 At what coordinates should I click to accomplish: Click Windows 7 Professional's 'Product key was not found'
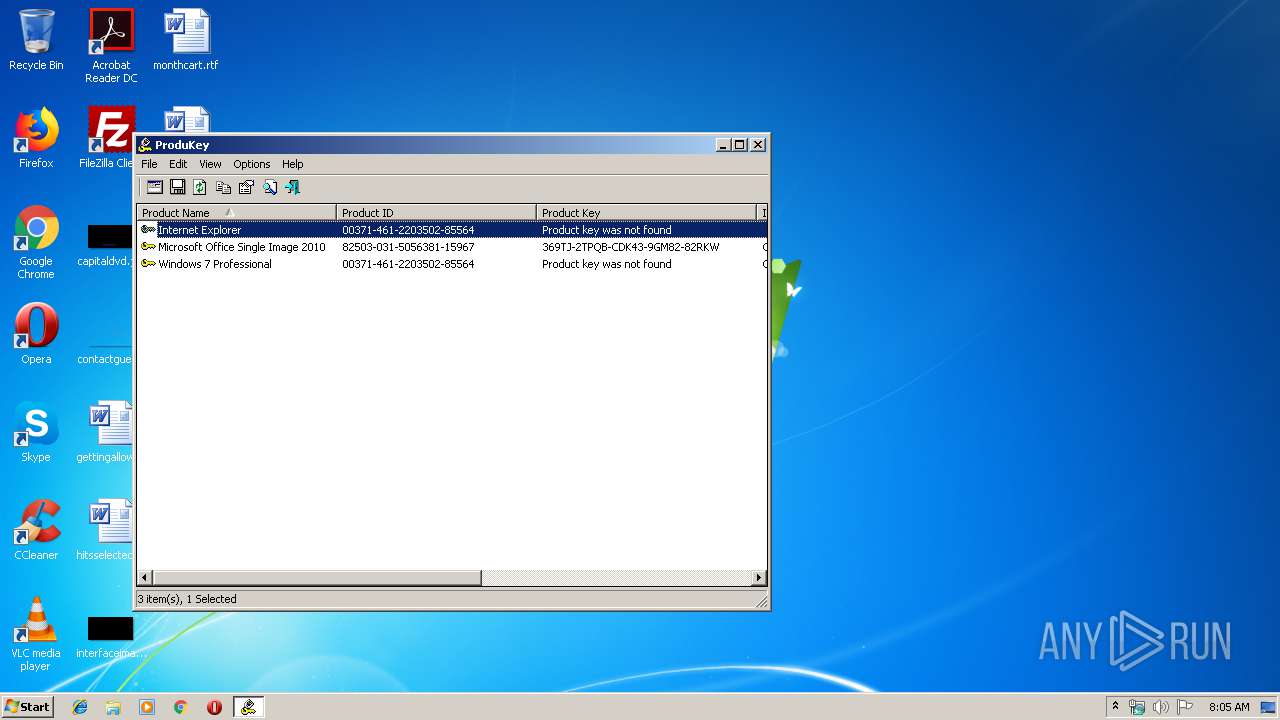click(x=606, y=264)
